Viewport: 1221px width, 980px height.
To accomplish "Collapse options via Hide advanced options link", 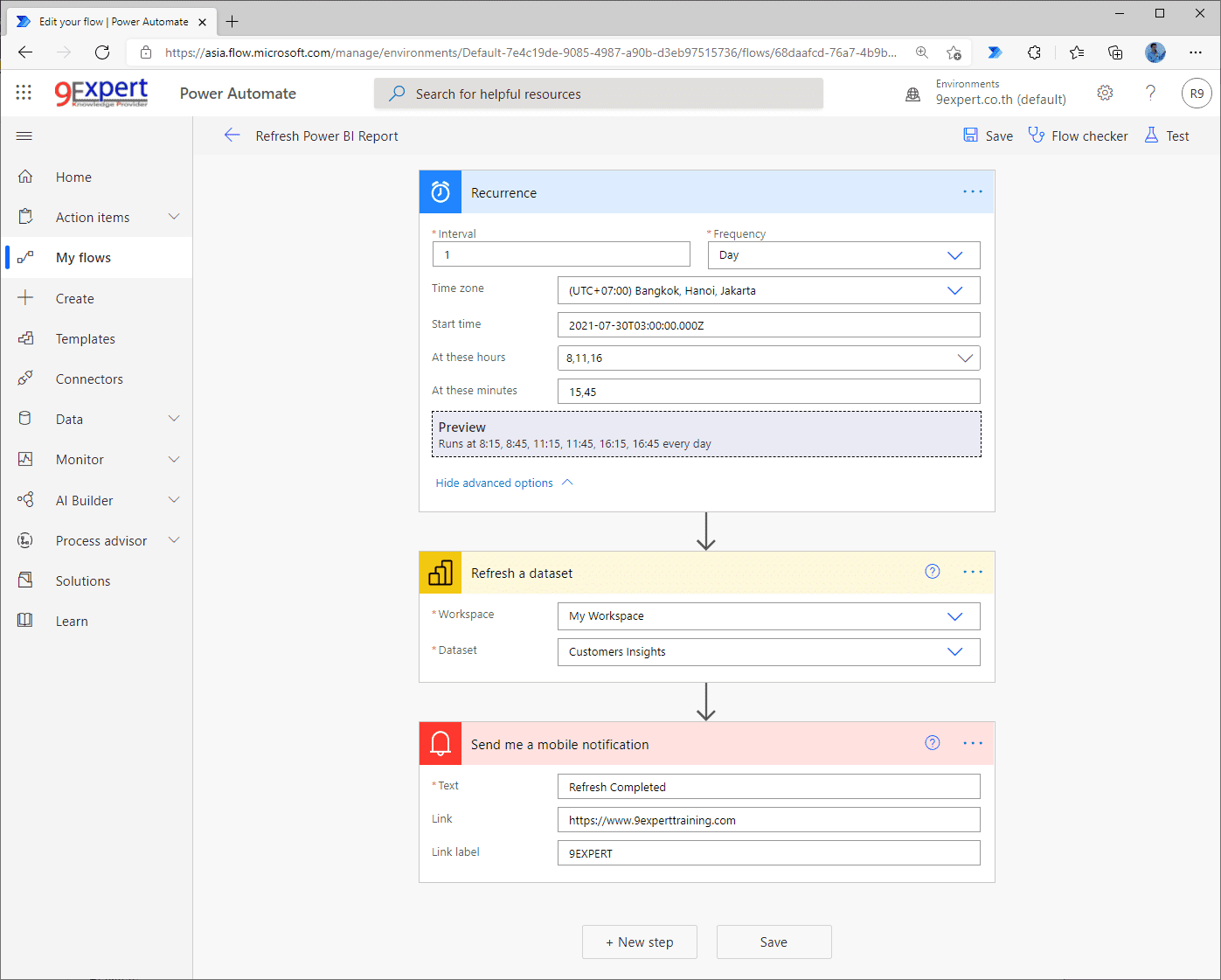I will click(x=494, y=483).
